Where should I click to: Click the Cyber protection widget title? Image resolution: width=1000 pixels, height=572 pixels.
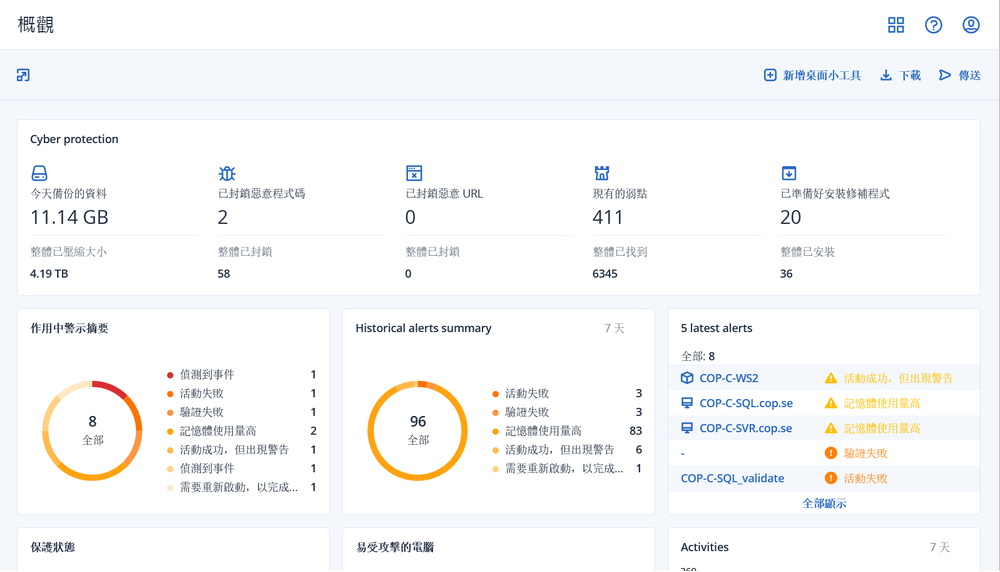[x=74, y=139]
